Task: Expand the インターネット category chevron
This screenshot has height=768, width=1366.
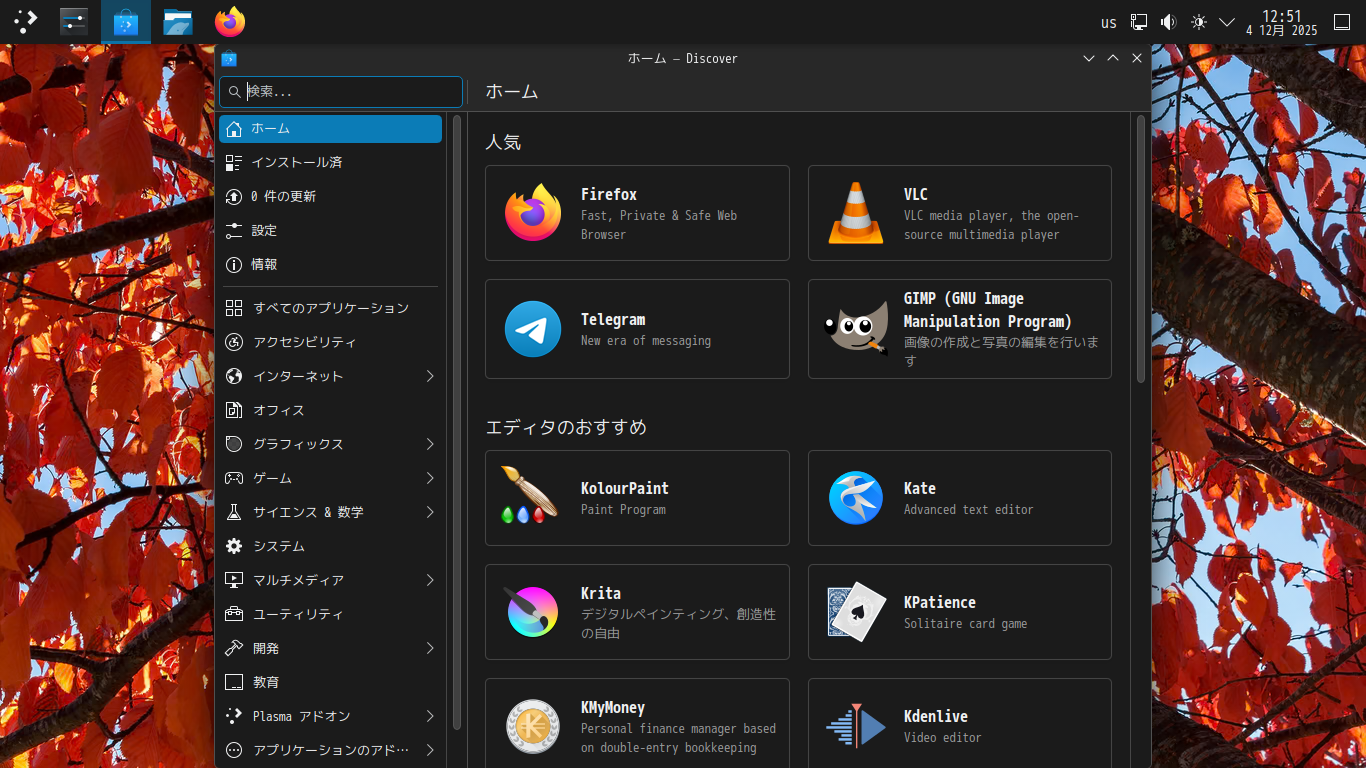Action: pos(430,376)
